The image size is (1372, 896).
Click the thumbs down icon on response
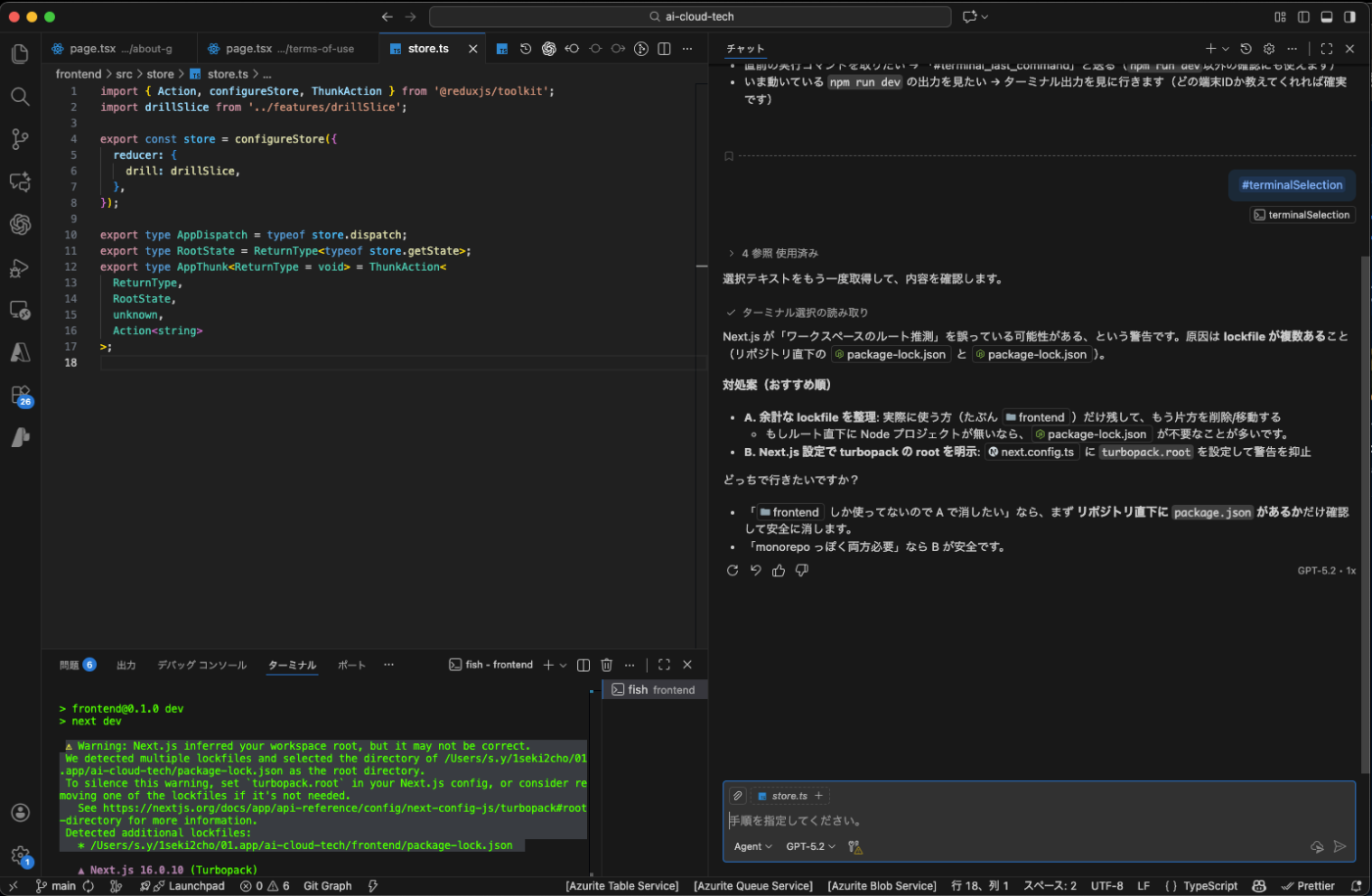click(x=802, y=571)
